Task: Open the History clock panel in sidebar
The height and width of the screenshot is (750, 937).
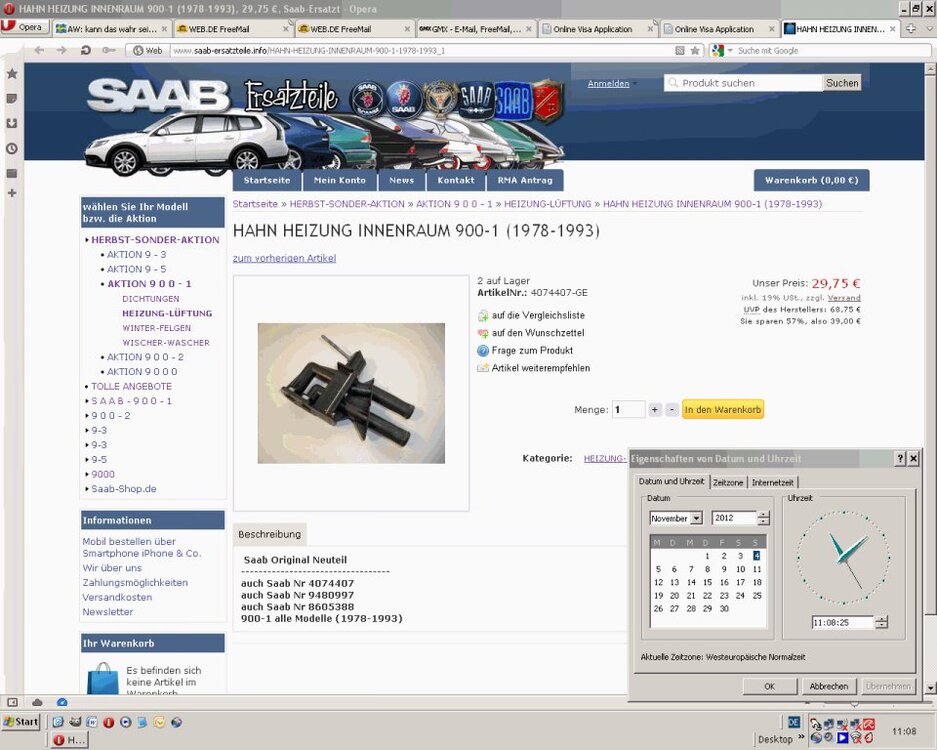Action: click(x=11, y=148)
